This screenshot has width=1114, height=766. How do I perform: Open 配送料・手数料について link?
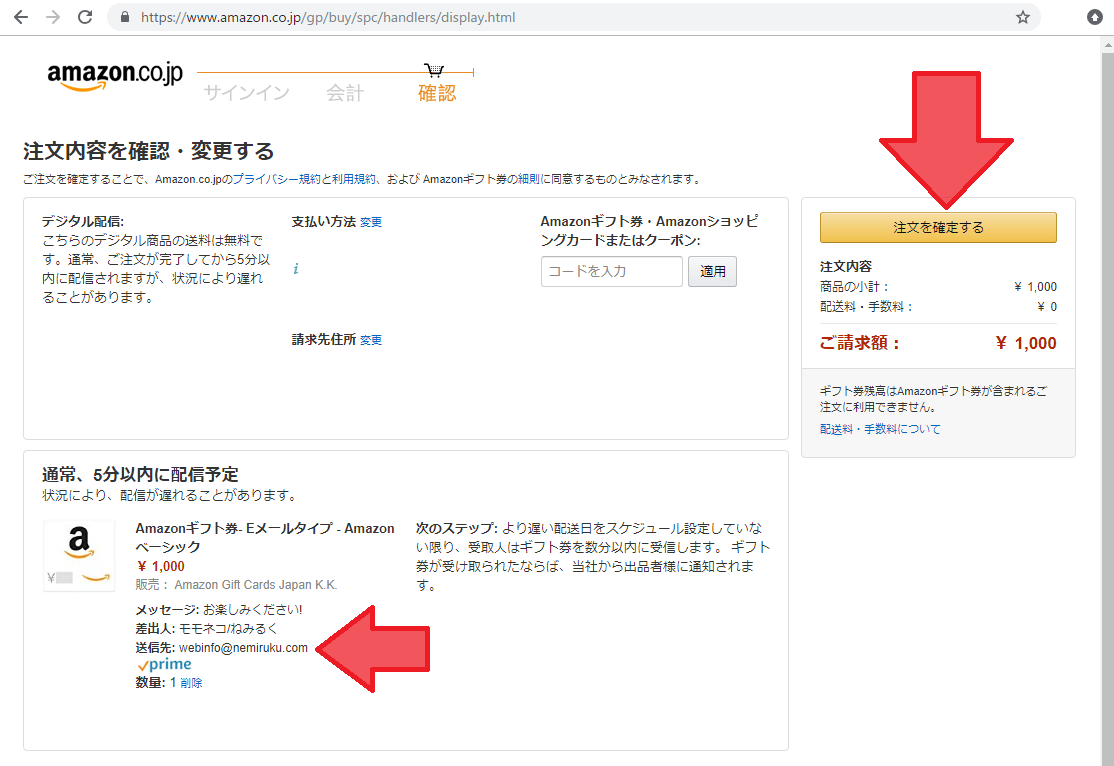(880, 429)
